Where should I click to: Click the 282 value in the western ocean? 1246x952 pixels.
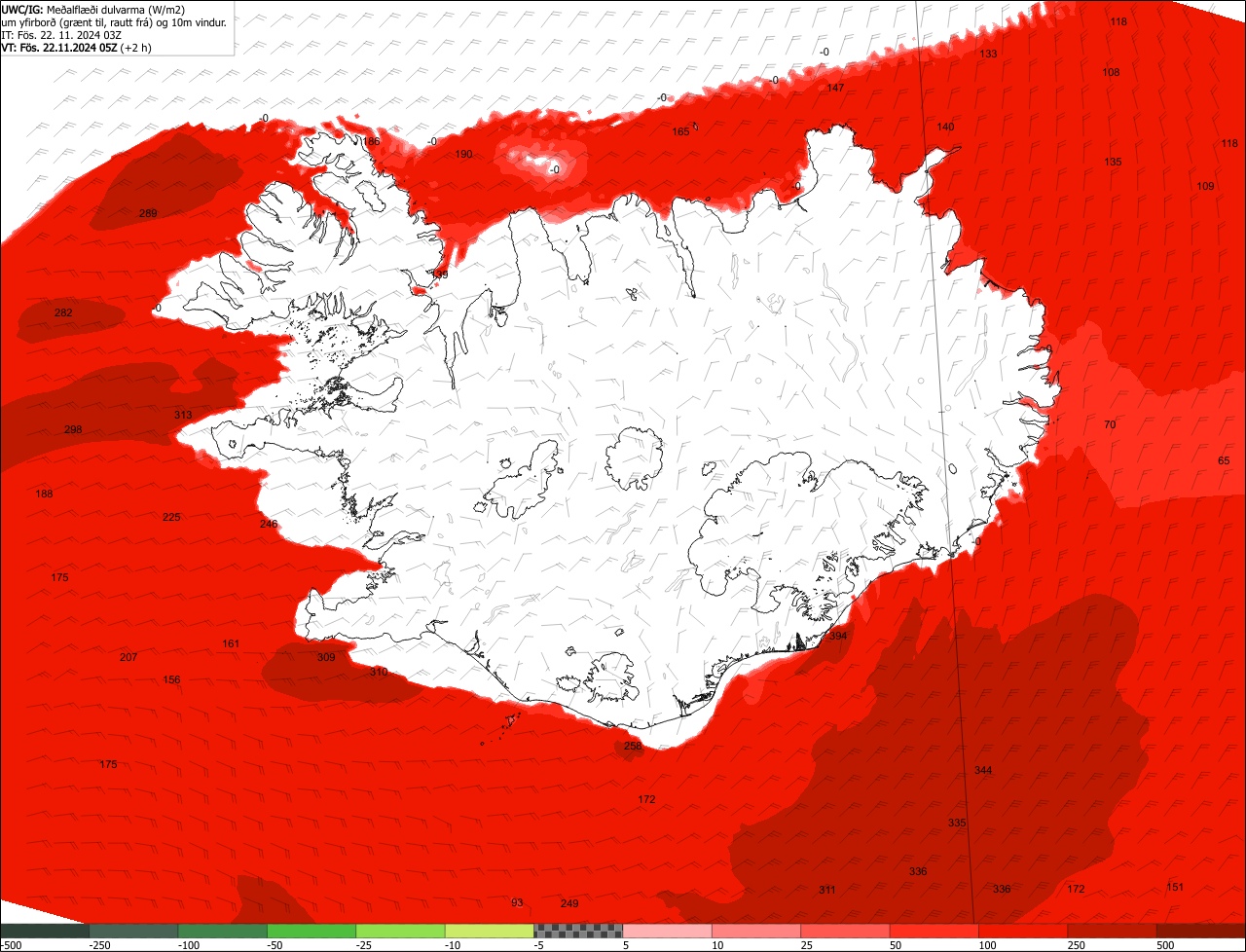coord(63,312)
